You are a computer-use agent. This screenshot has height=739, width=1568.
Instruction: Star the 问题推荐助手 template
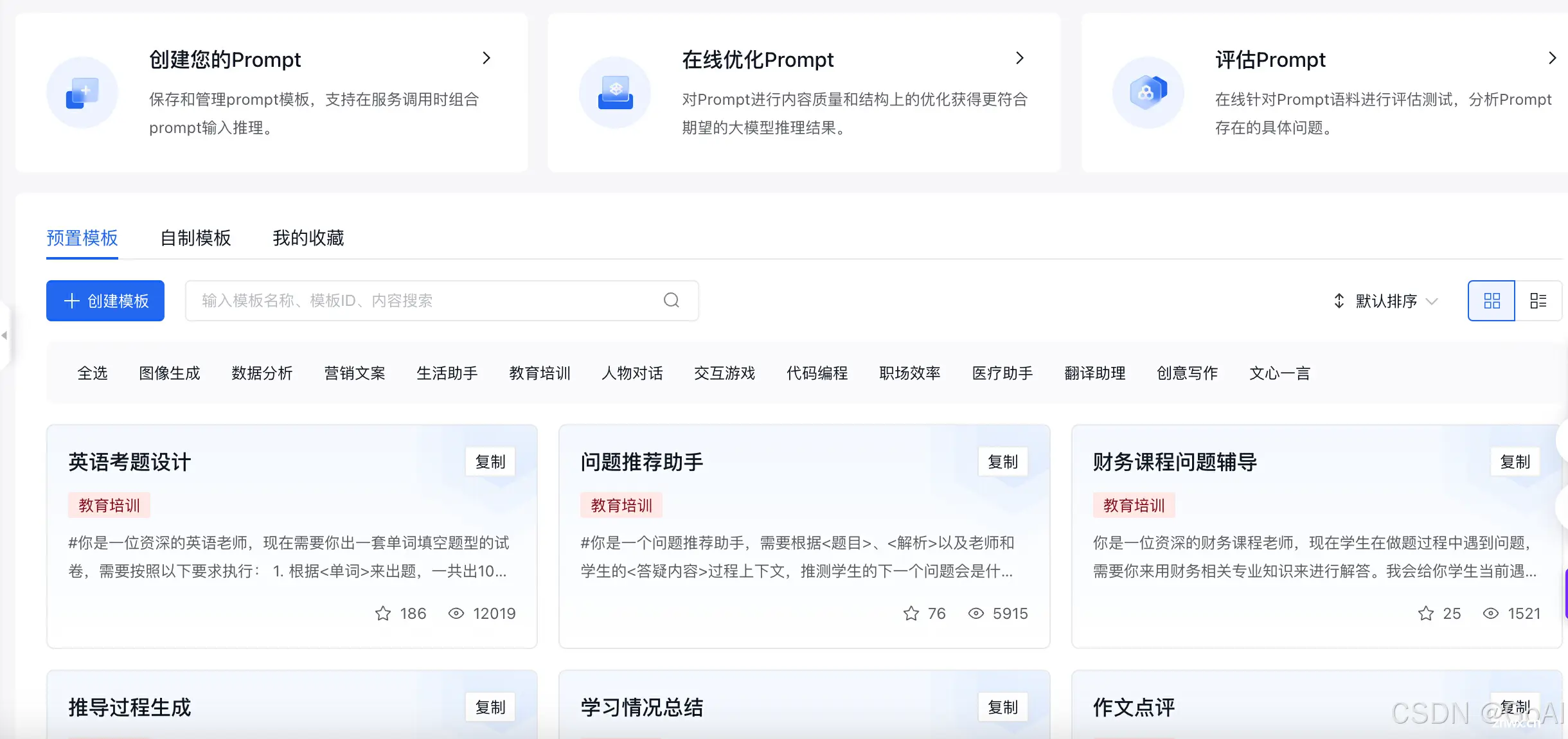[x=911, y=614]
